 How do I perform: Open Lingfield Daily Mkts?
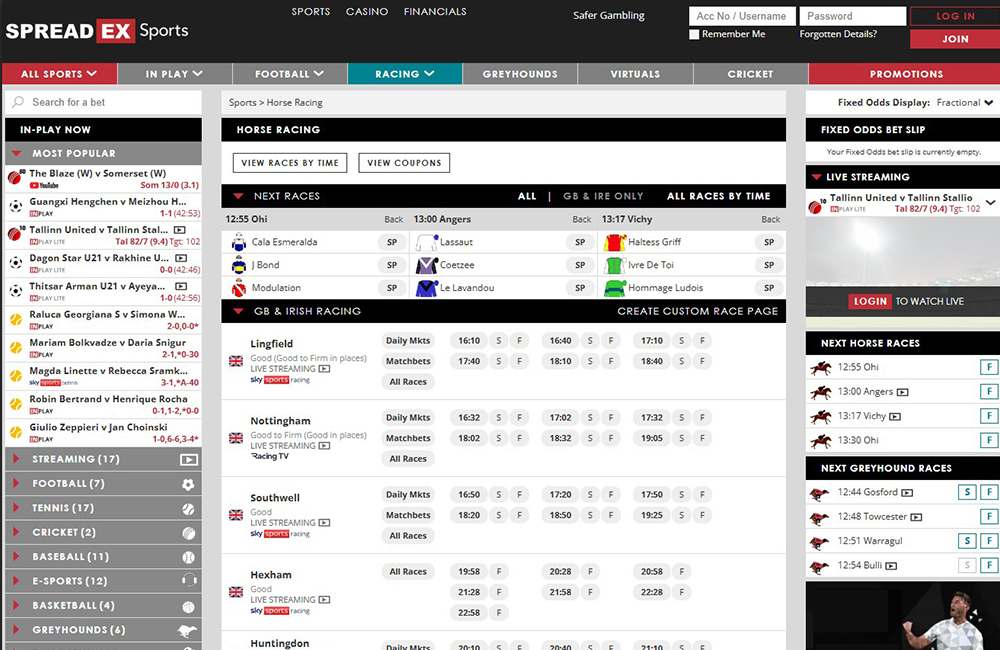[x=408, y=341]
